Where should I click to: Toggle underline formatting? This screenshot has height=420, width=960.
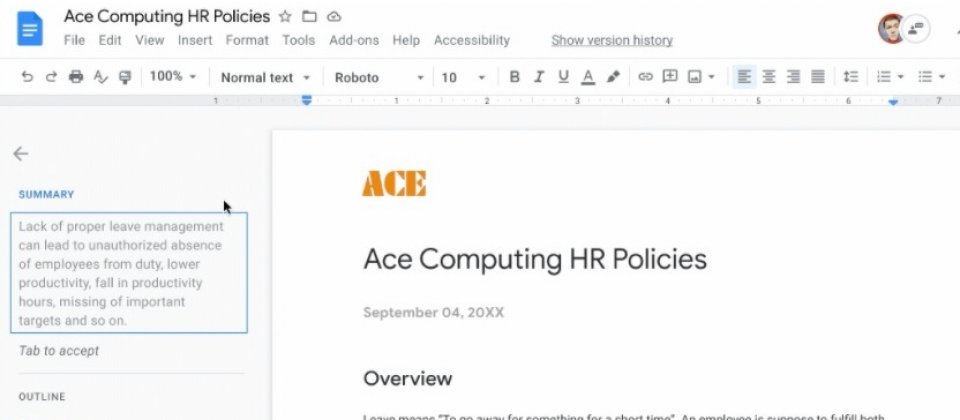[x=563, y=77]
